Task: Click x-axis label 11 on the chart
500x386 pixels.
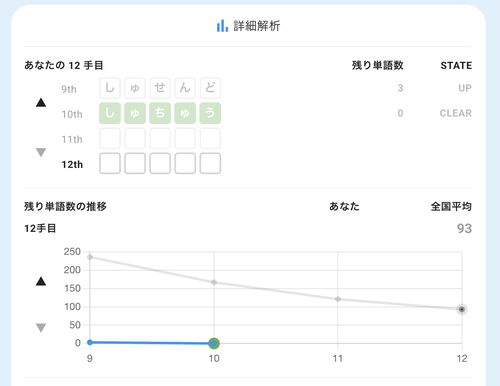Action: coord(338,359)
